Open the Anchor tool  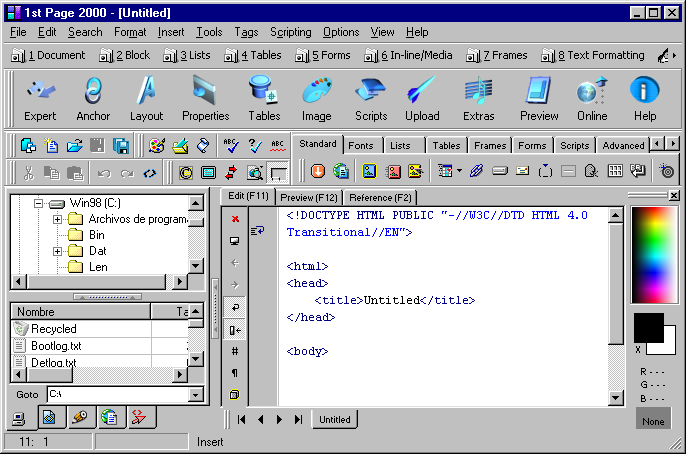pyautogui.click(x=93, y=100)
